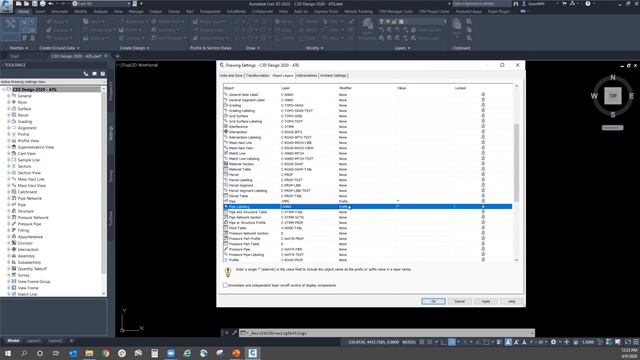Viewport: 640px width, 360px height.
Task: Toggle lock for the Pipe layer row
Action: [x=483, y=201]
